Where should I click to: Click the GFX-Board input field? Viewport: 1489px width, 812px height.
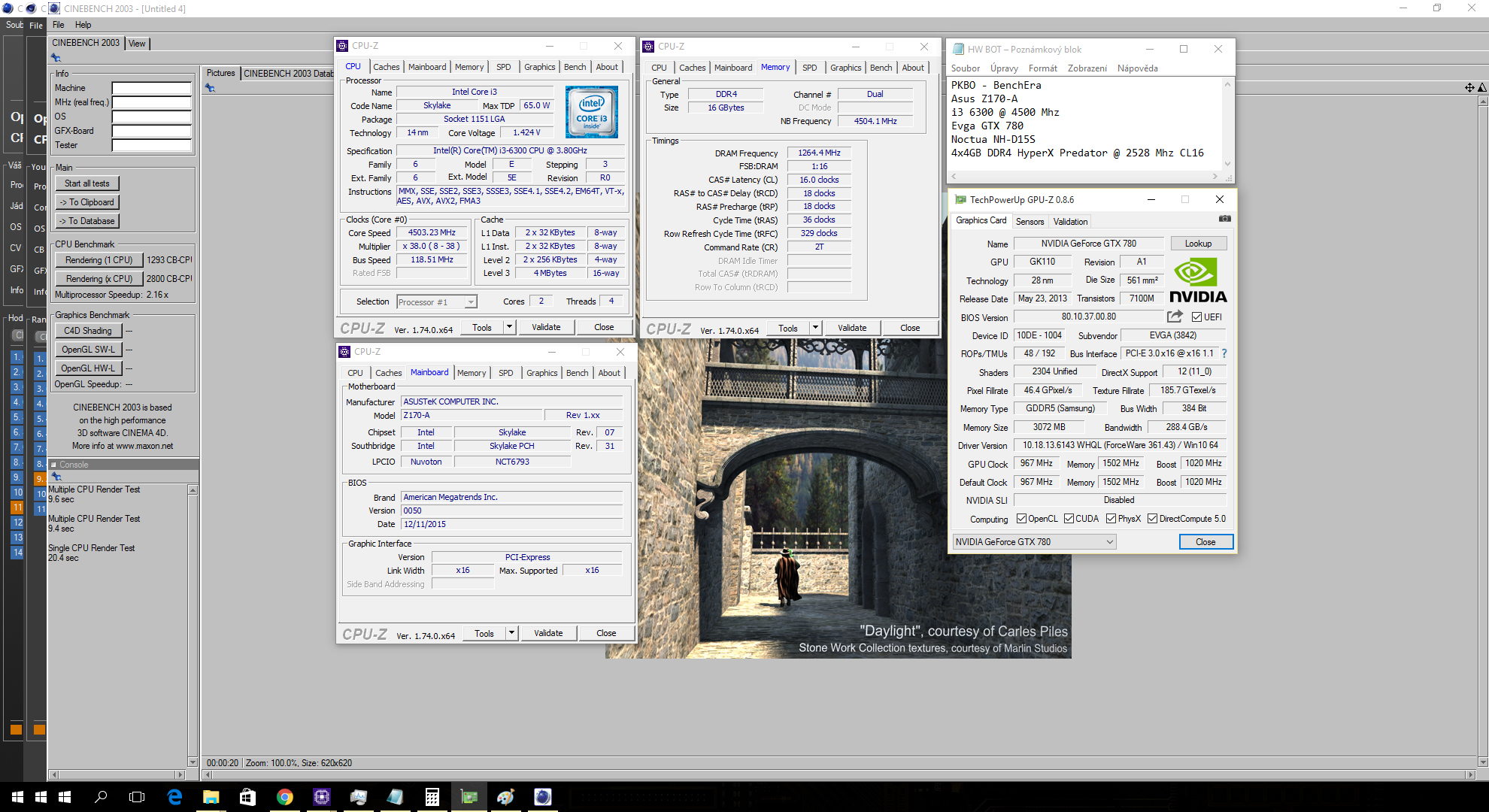(152, 131)
